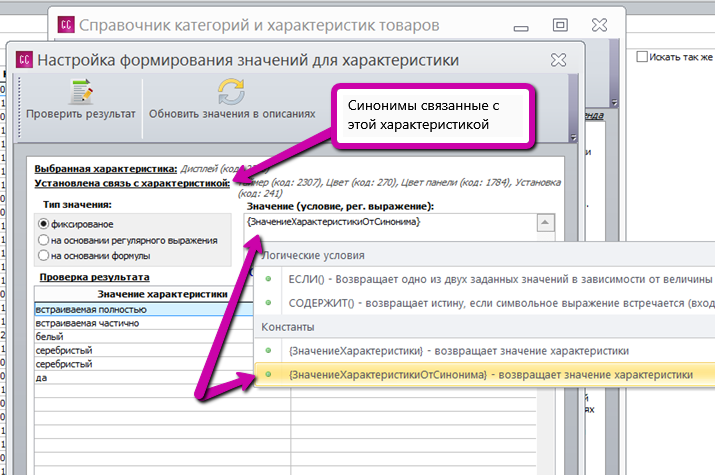Viewport: 715px width, 475px height.
Task: Select the row встраиваемая полностью
Action: pos(144,309)
